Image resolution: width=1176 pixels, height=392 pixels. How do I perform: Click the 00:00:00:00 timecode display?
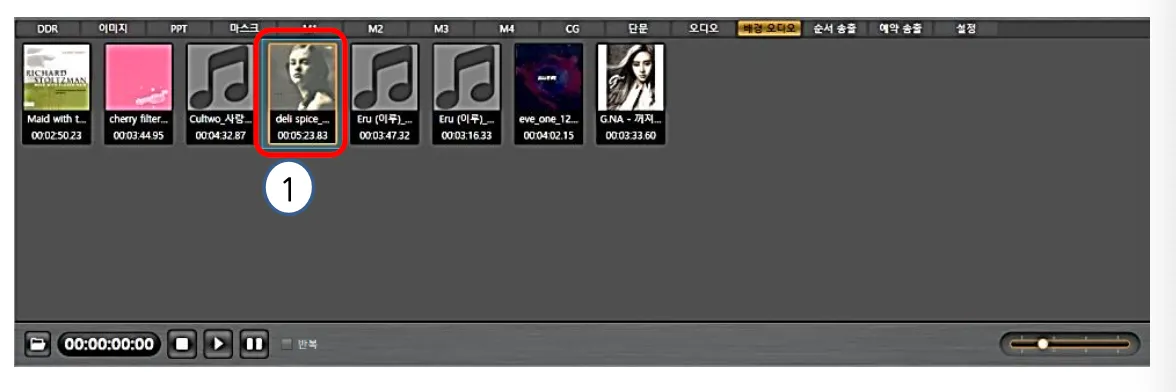click(110, 345)
